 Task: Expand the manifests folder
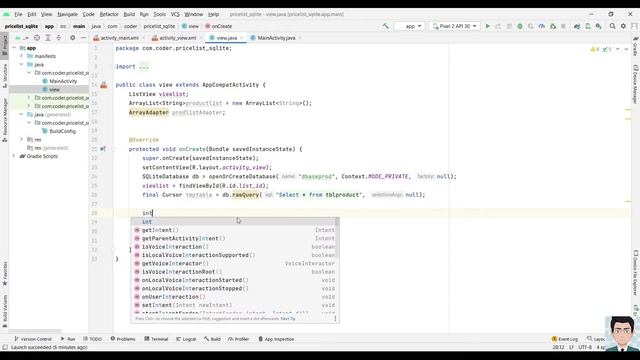click(22, 56)
